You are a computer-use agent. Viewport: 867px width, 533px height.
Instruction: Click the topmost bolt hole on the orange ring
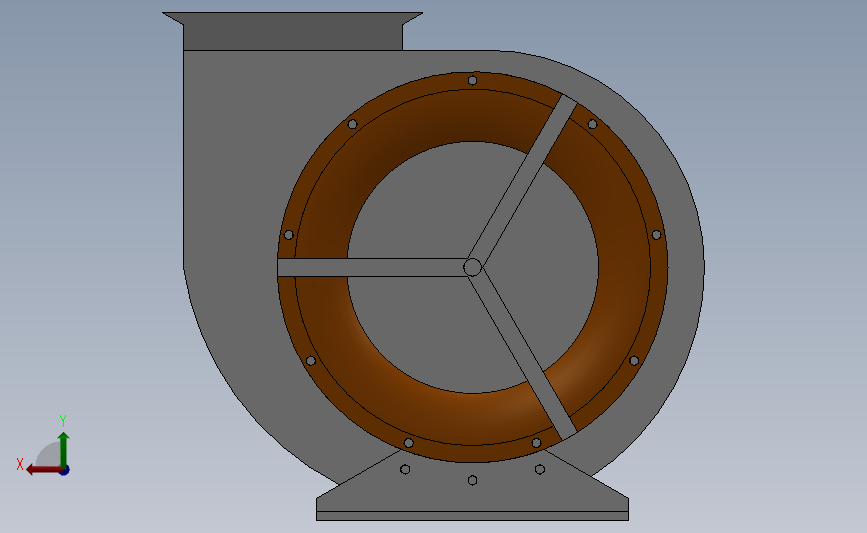pos(472,81)
